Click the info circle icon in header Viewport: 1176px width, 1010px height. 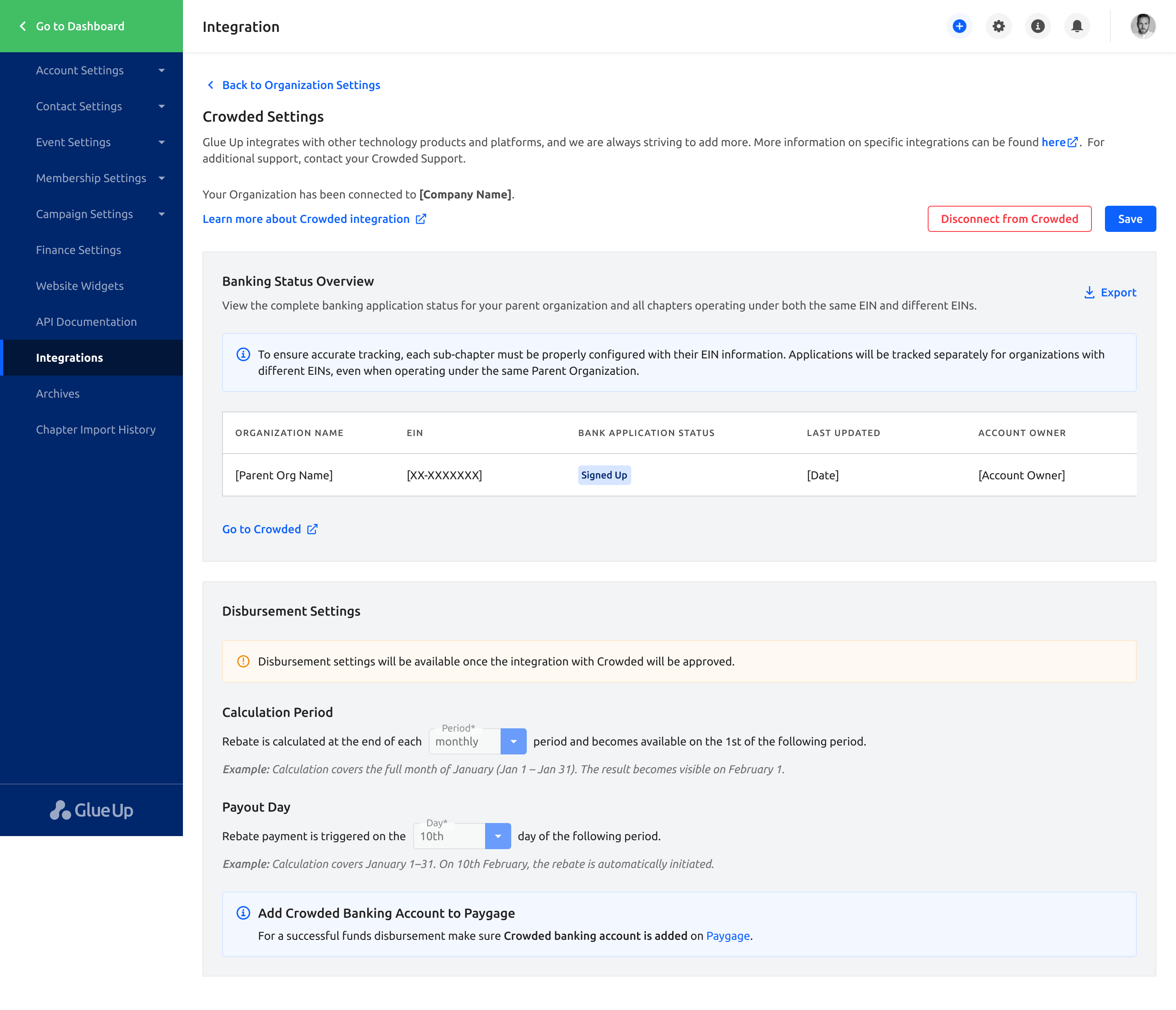(x=1038, y=26)
